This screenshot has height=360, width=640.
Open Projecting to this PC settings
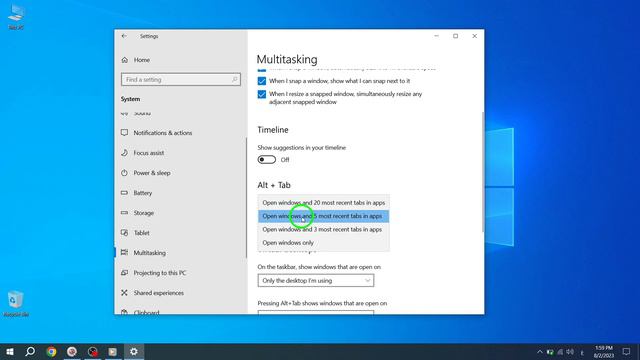click(x=160, y=273)
